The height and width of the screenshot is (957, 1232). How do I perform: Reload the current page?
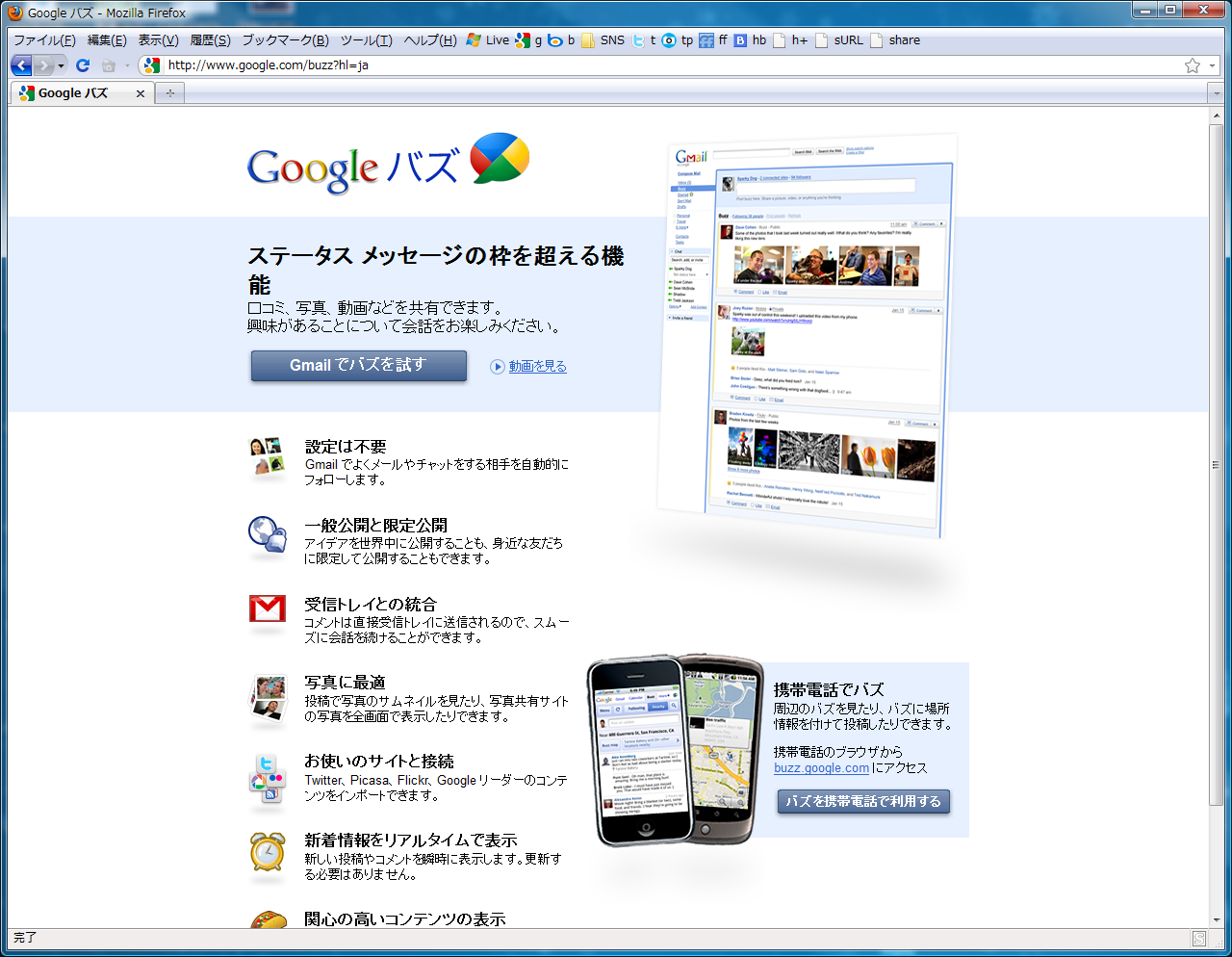(x=83, y=65)
